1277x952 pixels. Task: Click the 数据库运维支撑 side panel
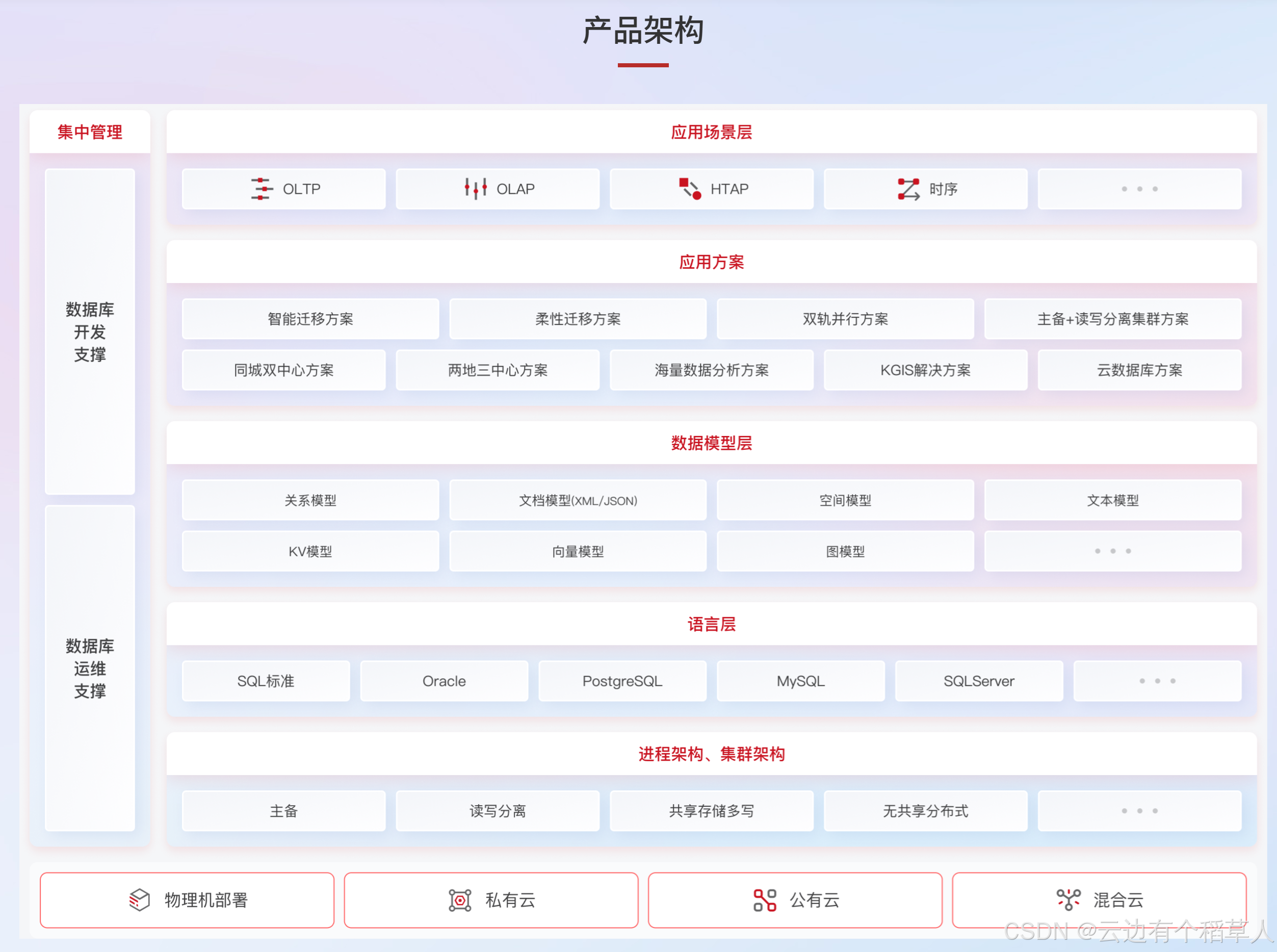point(90,668)
